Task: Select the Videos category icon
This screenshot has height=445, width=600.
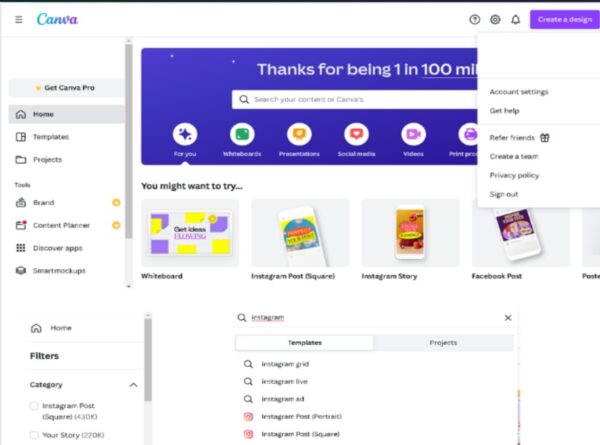Action: pos(412,134)
